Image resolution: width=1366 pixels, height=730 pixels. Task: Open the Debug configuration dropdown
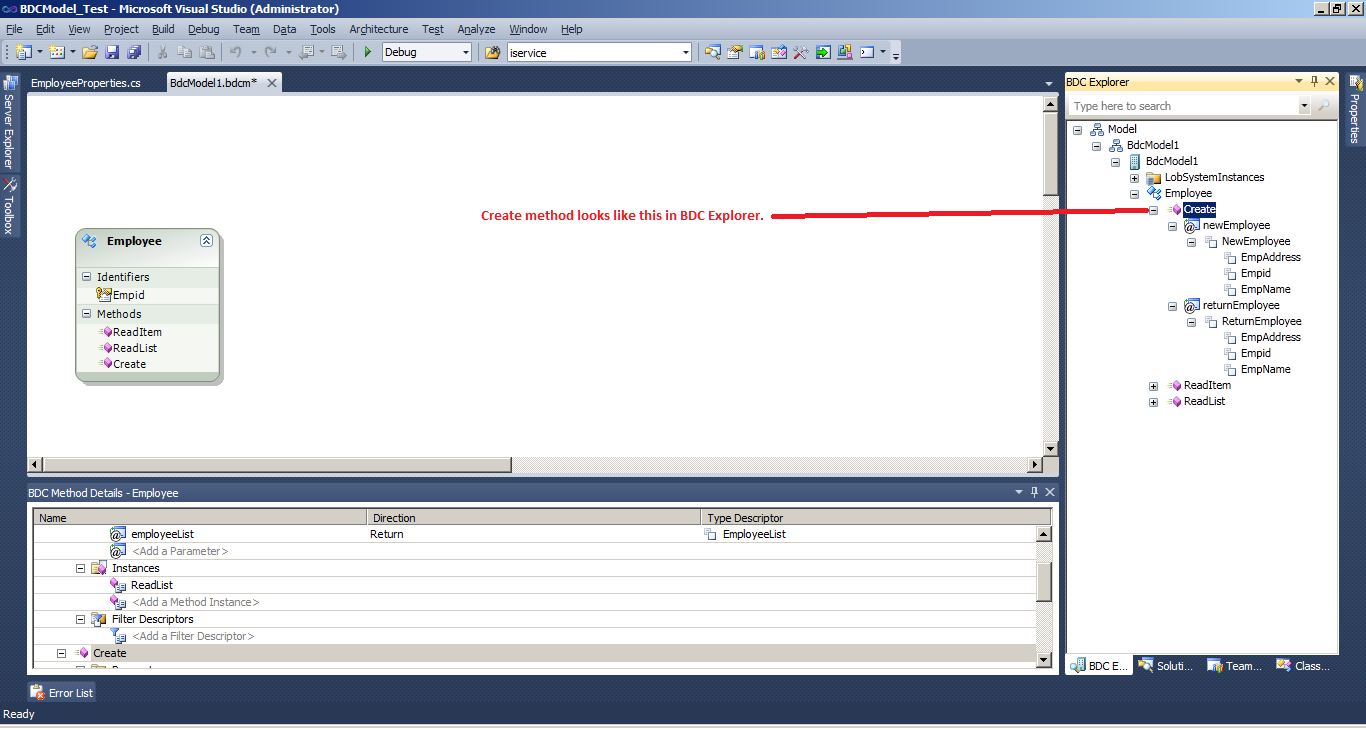[x=464, y=52]
